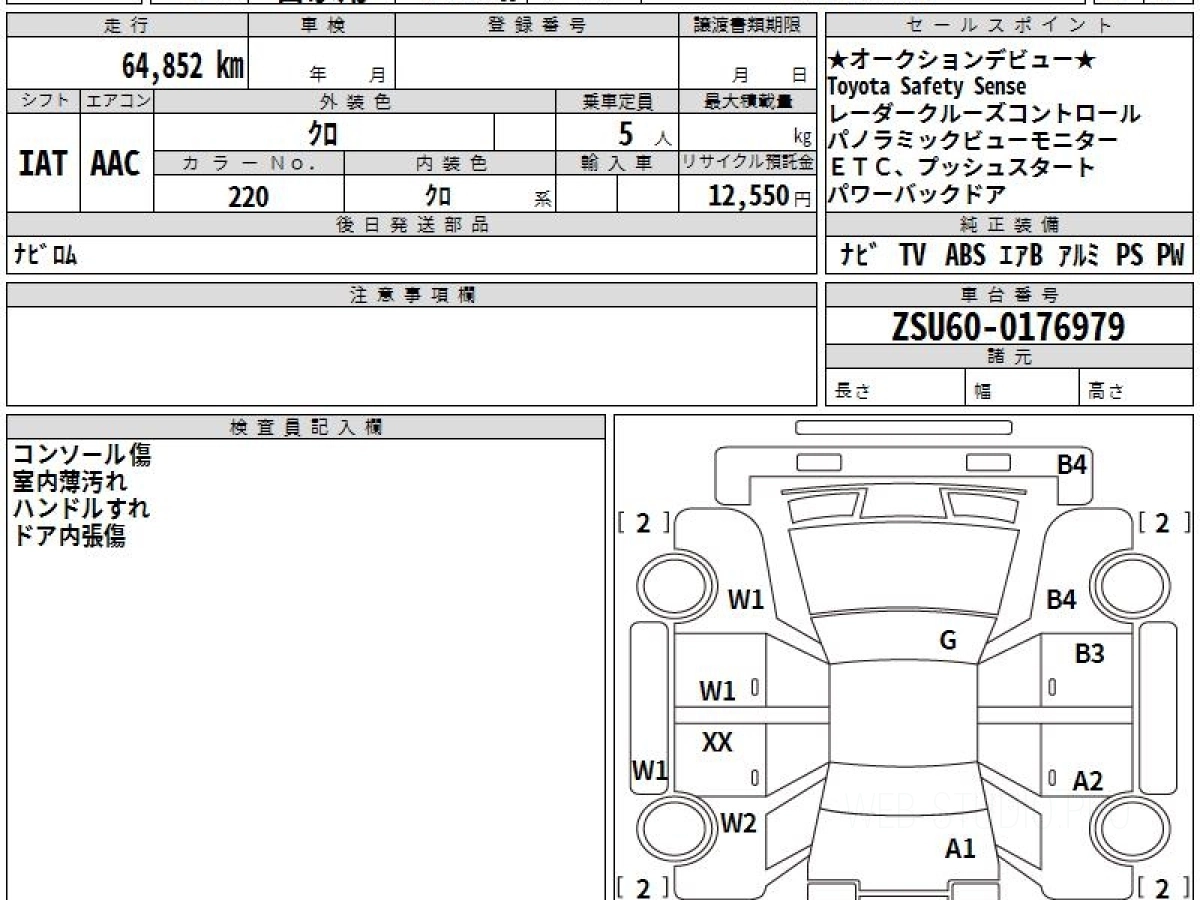Select the 幅 label
This screenshot has width=1200, height=900.
point(982,391)
